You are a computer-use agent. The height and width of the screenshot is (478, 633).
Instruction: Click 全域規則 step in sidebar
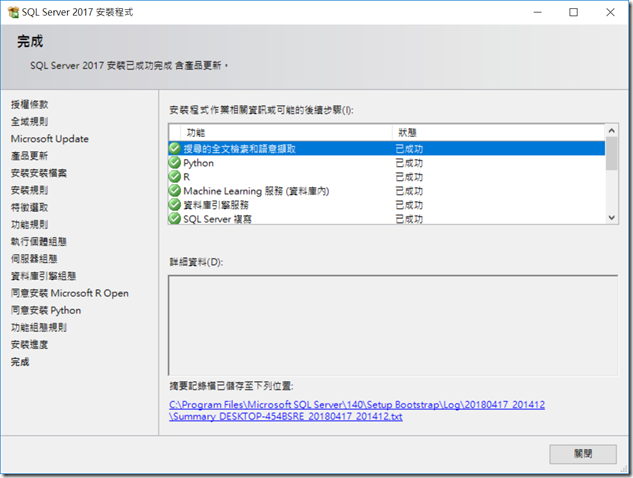pyautogui.click(x=29, y=122)
